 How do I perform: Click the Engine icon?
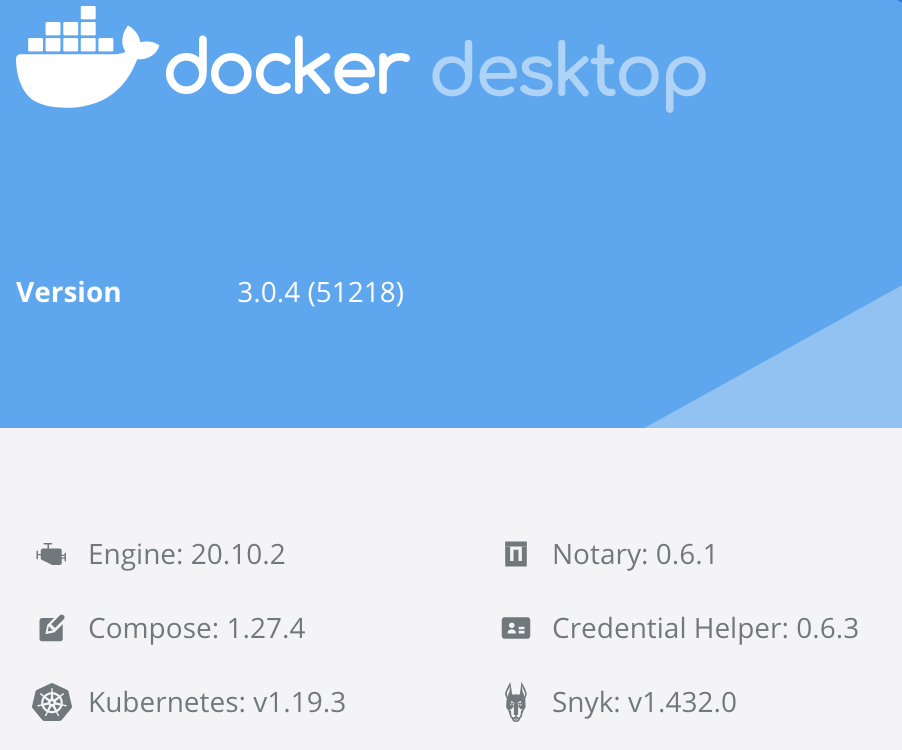click(x=51, y=555)
